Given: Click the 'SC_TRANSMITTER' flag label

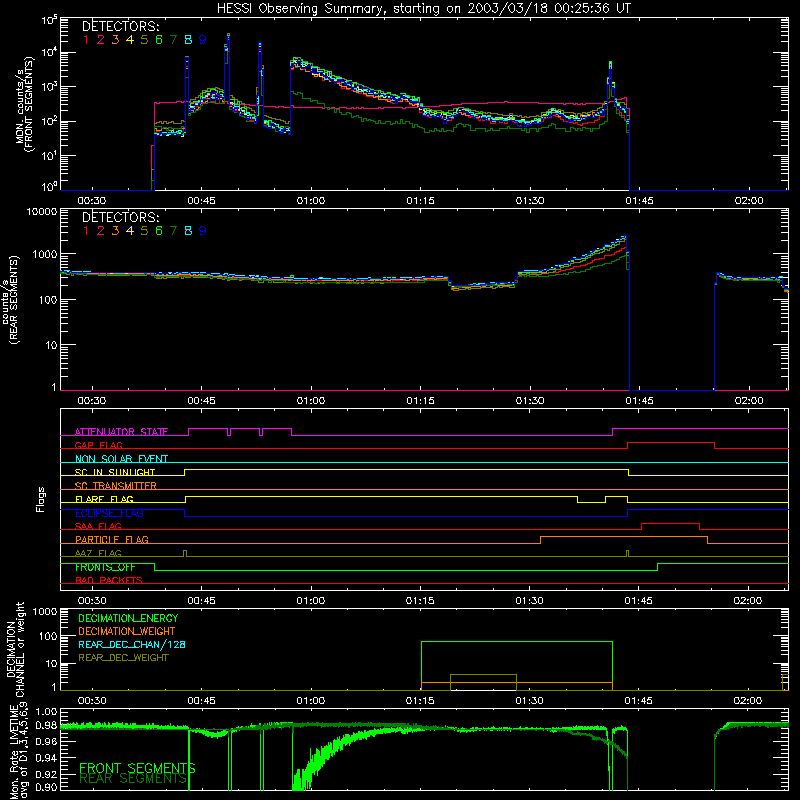Looking at the screenshot, I should click(x=116, y=486).
